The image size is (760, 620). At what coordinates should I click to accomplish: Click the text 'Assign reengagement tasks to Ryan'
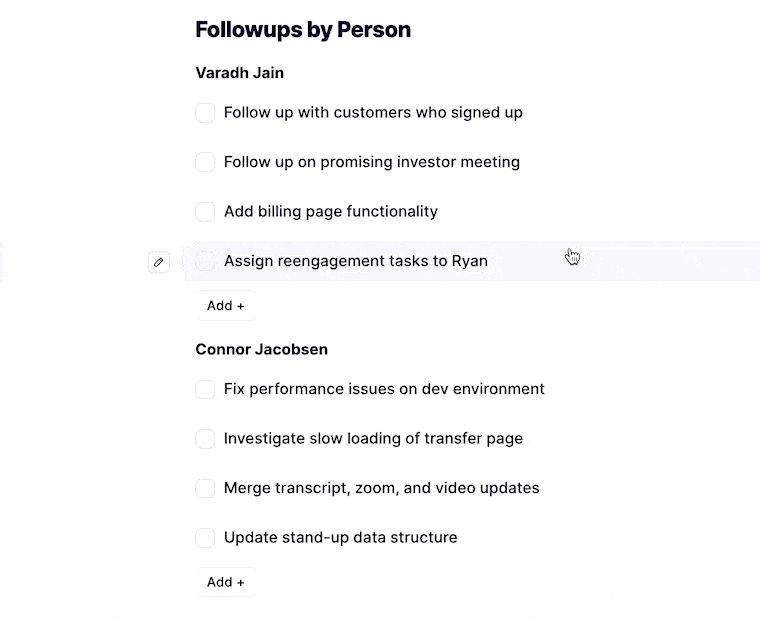(x=356, y=261)
